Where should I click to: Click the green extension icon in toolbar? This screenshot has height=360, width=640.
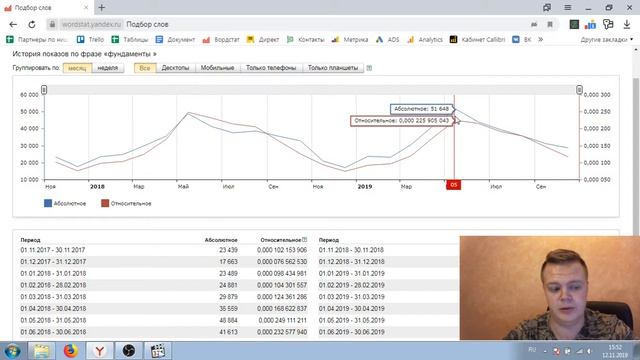tap(574, 24)
